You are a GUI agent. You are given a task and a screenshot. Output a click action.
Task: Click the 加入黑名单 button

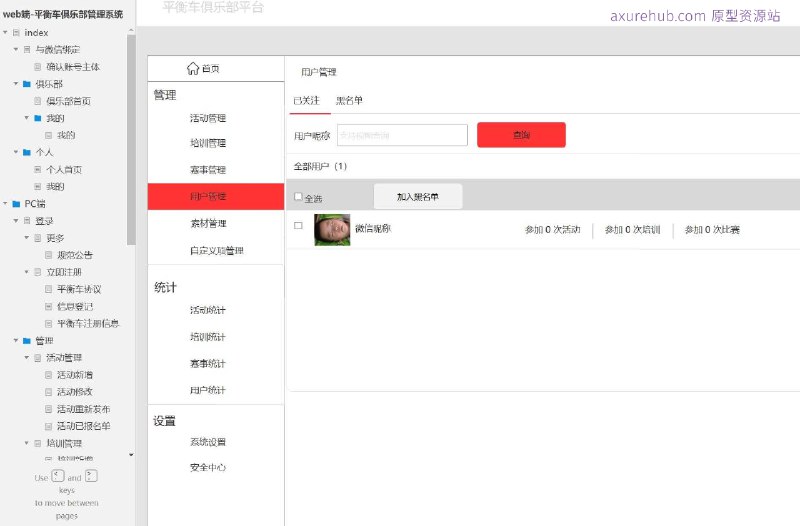(418, 196)
